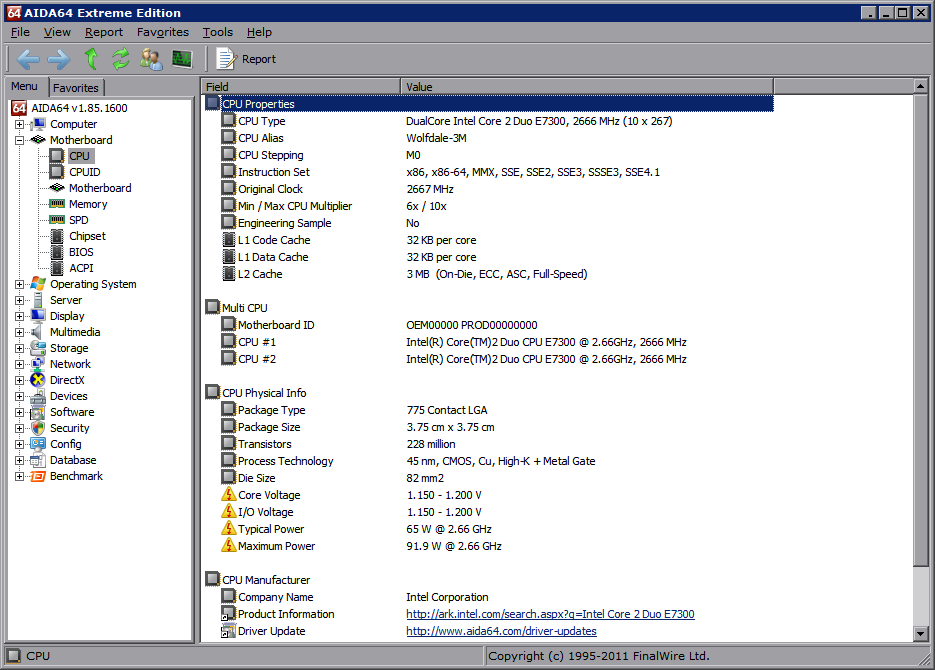Expand the Computer tree node
This screenshot has height=670, width=935.
[x=20, y=124]
